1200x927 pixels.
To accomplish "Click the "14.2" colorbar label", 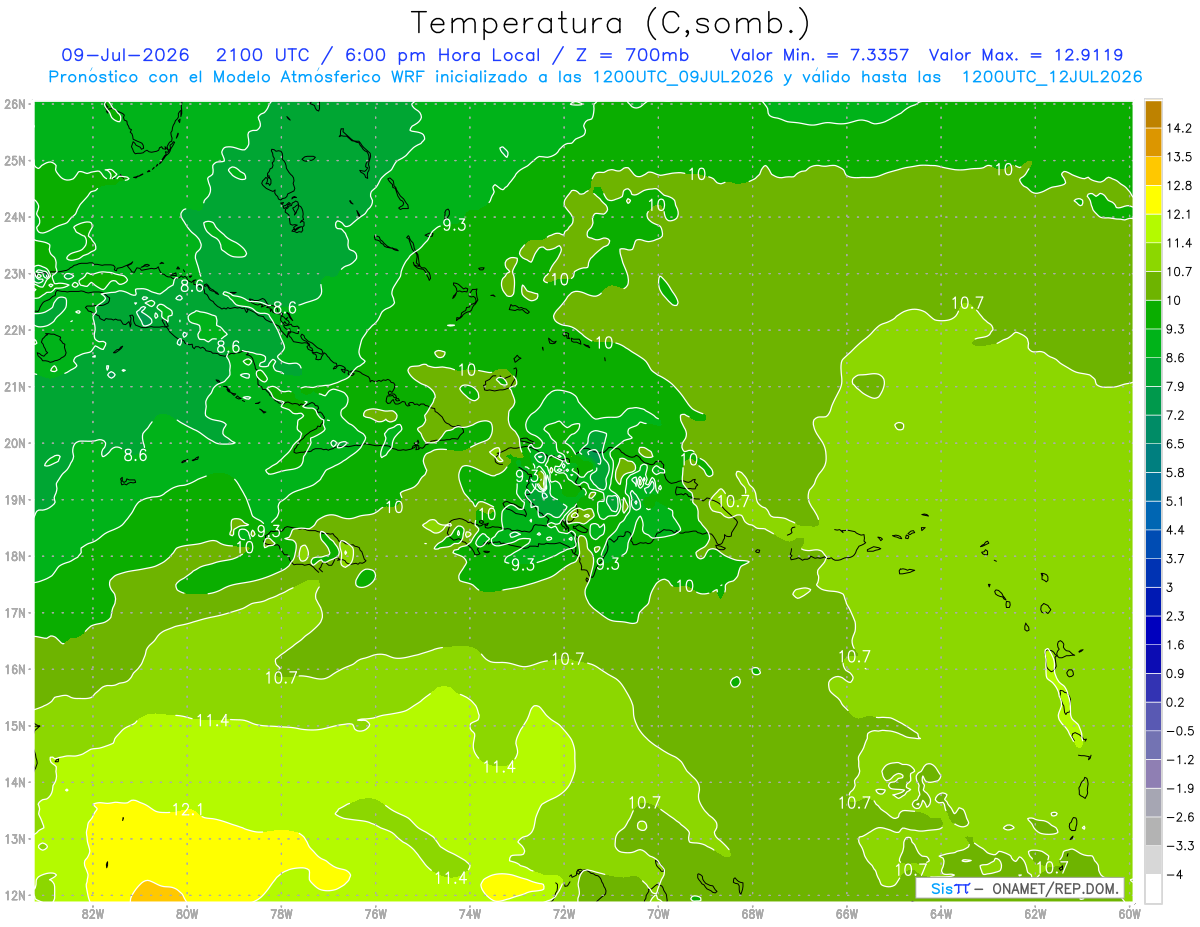I will point(1178,128).
